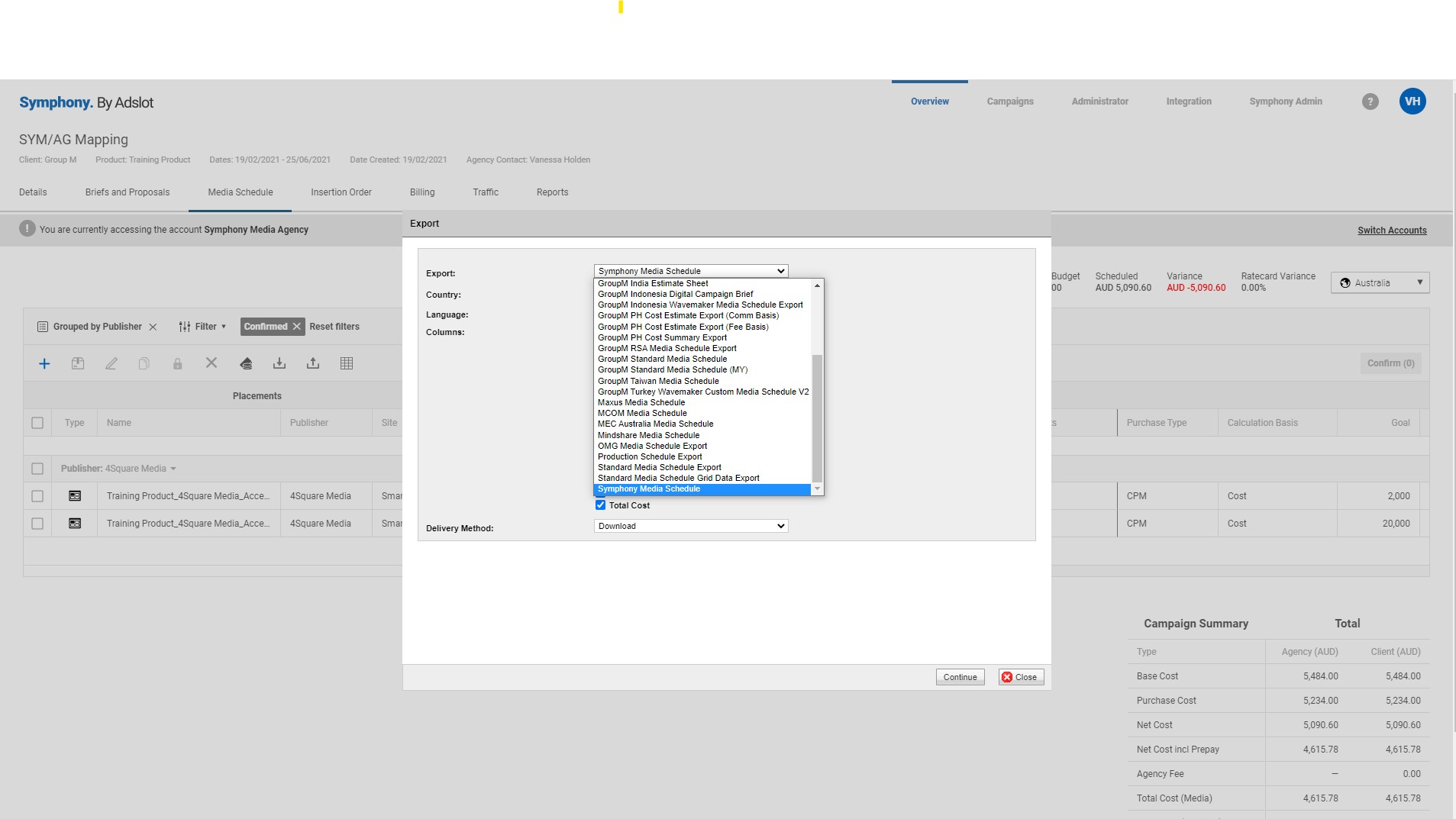Switch to the Reports tab
1456x819 pixels.
[x=552, y=192]
